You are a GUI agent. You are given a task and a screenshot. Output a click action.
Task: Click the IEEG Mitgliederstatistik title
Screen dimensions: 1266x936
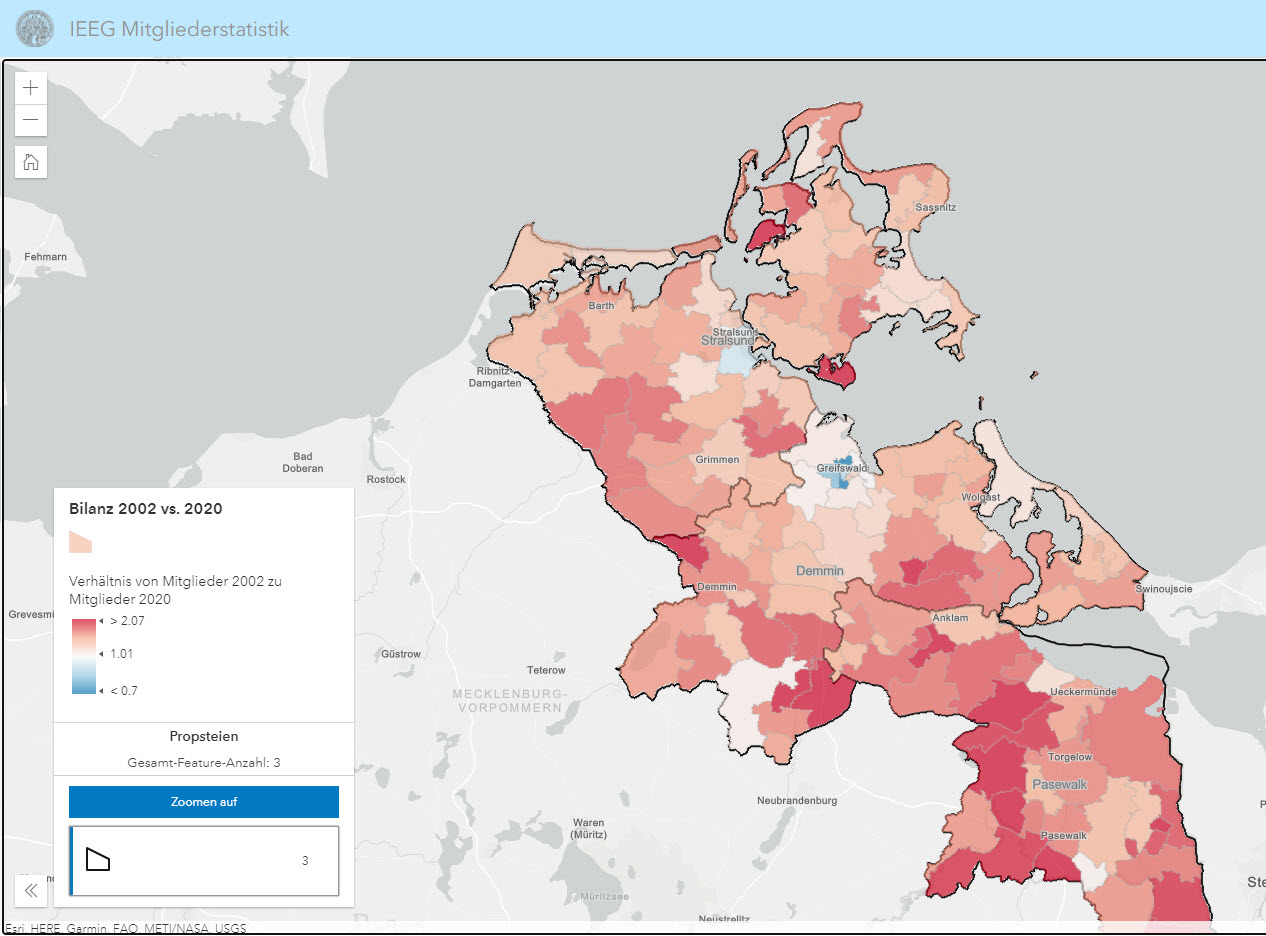[x=179, y=29]
